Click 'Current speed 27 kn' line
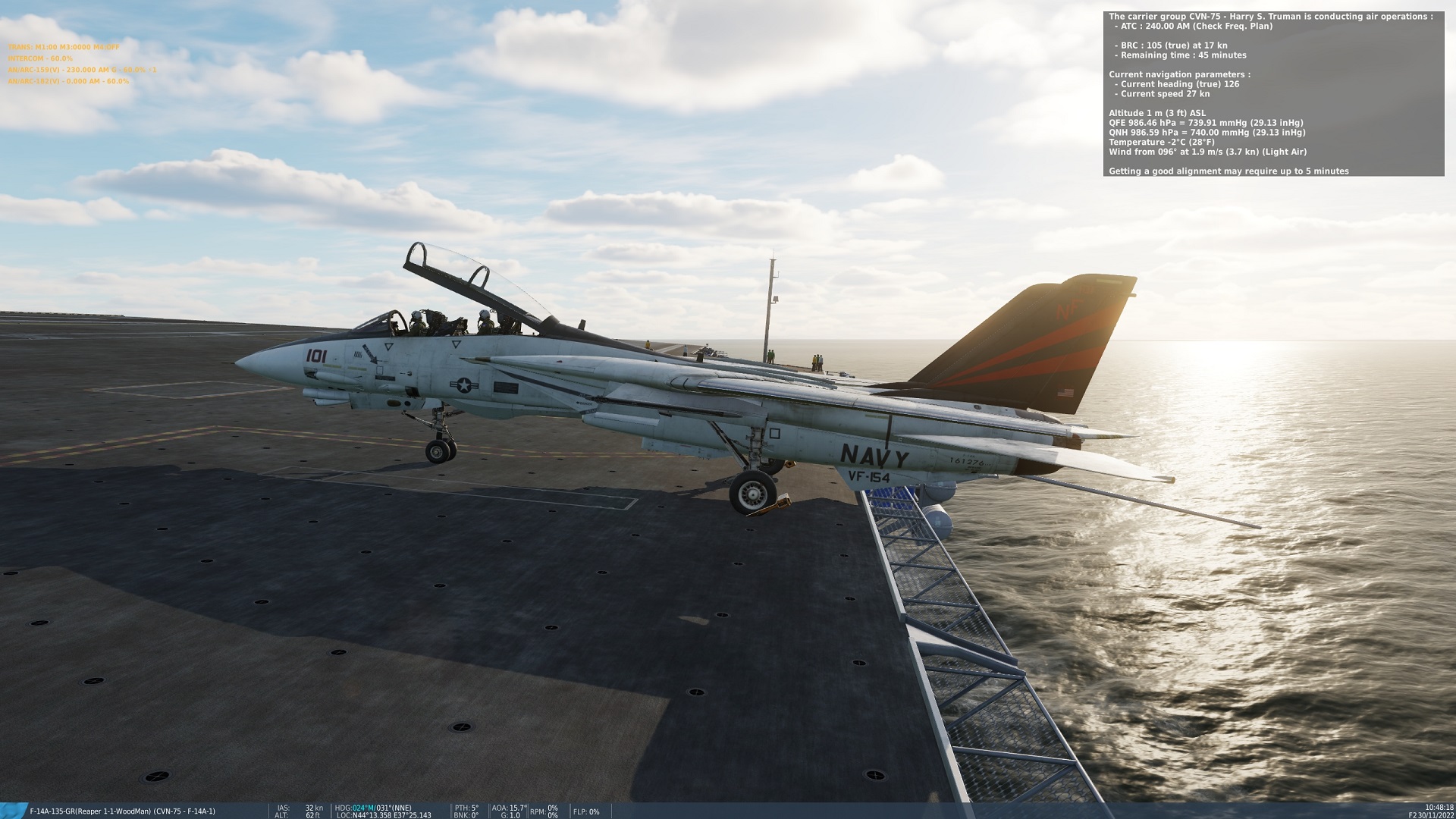 point(1163,94)
